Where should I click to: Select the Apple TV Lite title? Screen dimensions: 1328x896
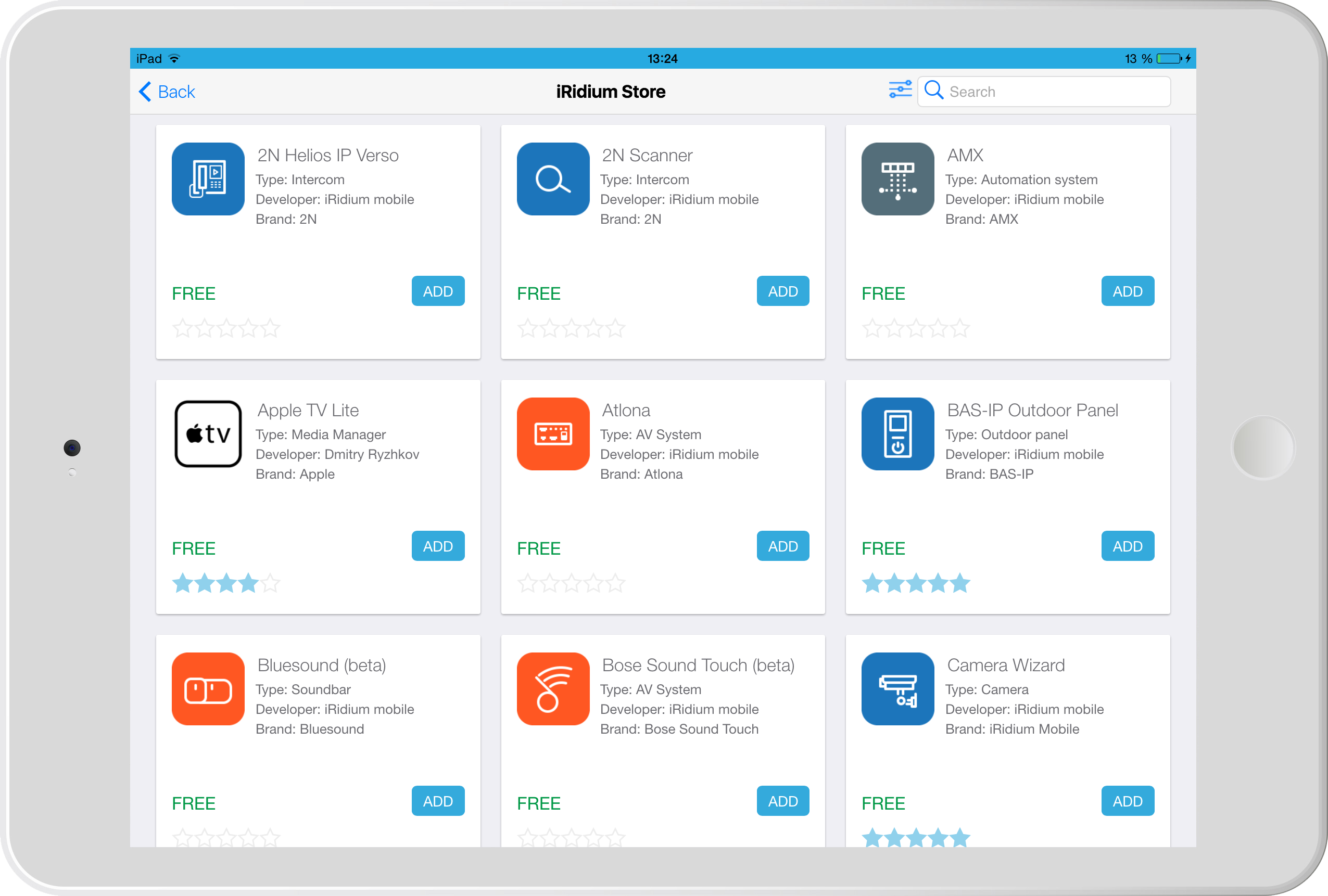point(308,410)
